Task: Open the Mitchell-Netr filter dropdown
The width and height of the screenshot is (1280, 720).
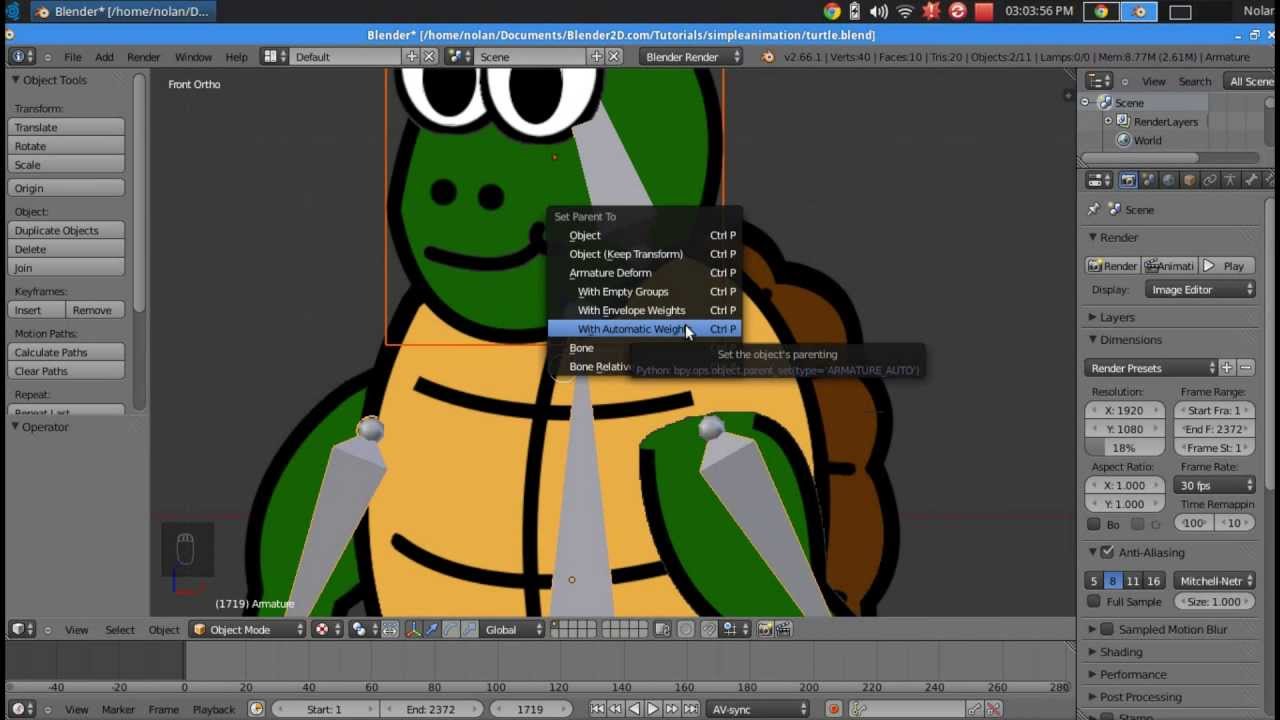Action: point(1215,581)
